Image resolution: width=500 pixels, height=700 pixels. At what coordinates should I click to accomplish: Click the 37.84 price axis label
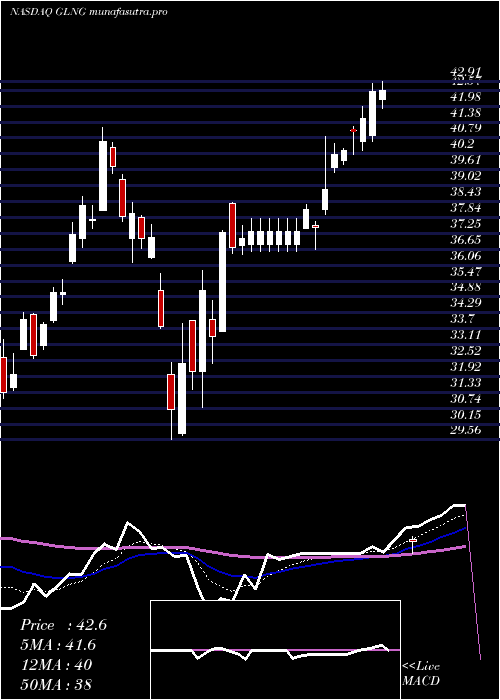(x=465, y=208)
